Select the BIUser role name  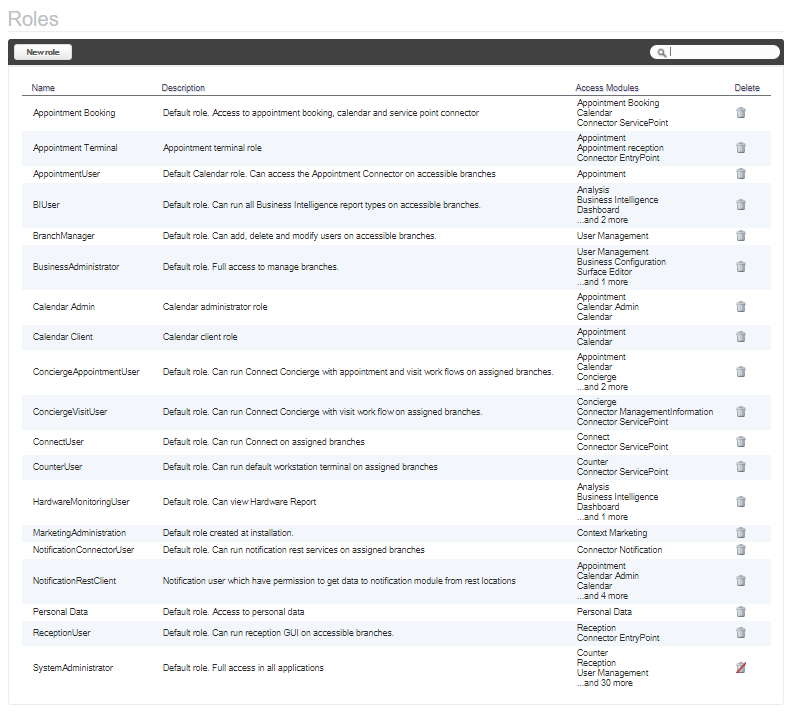46,205
